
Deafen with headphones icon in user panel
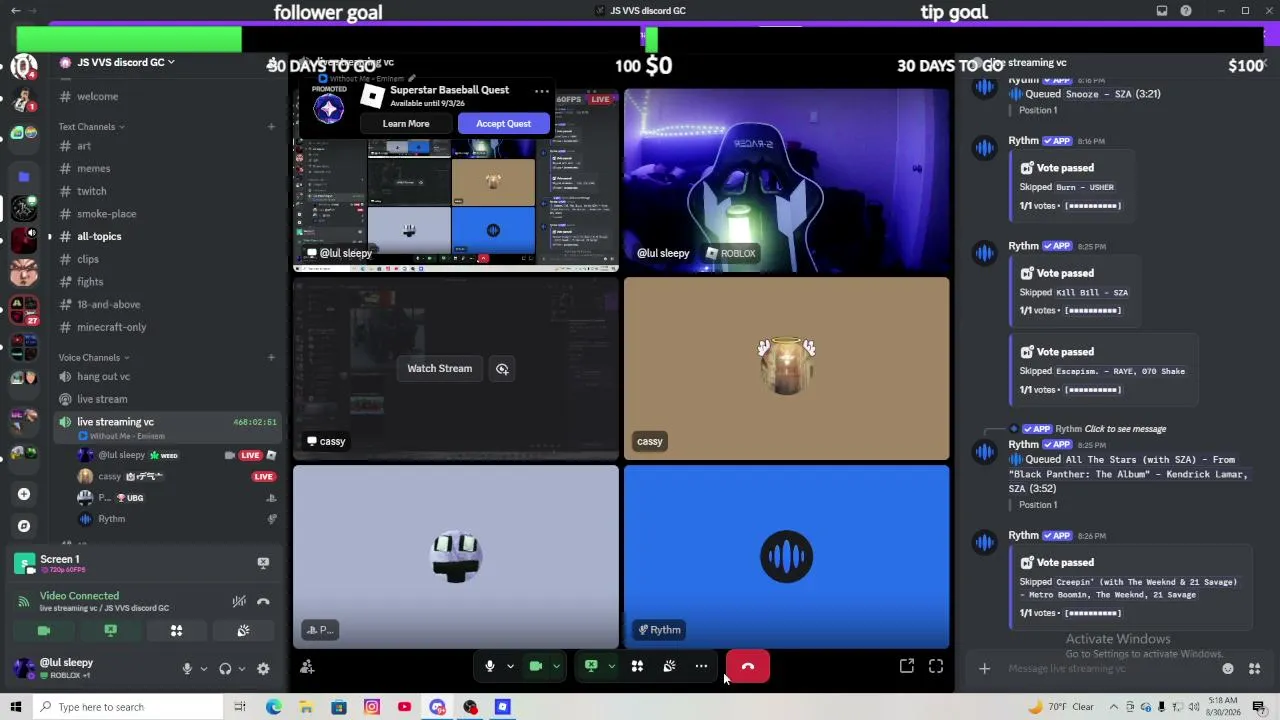pyautogui.click(x=225, y=669)
